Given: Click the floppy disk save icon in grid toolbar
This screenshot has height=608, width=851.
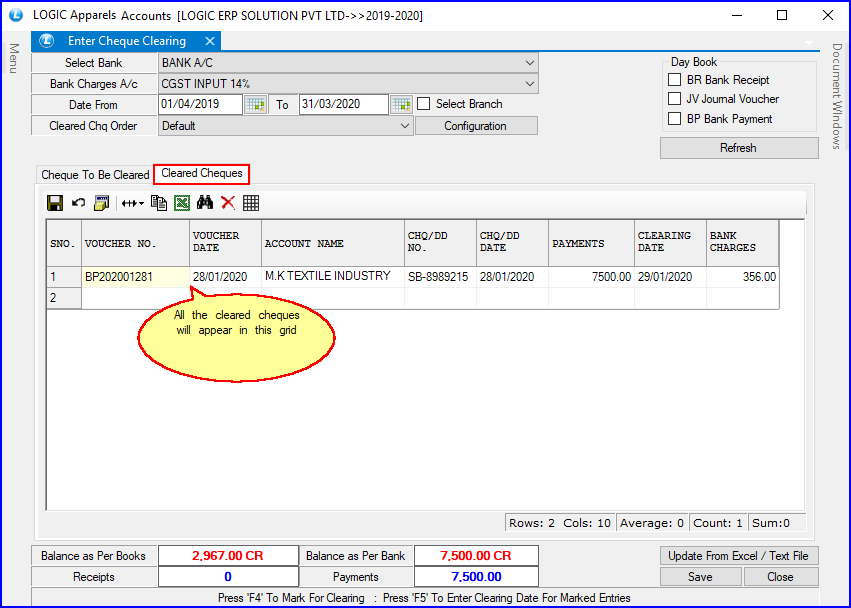Looking at the screenshot, I should [55, 203].
